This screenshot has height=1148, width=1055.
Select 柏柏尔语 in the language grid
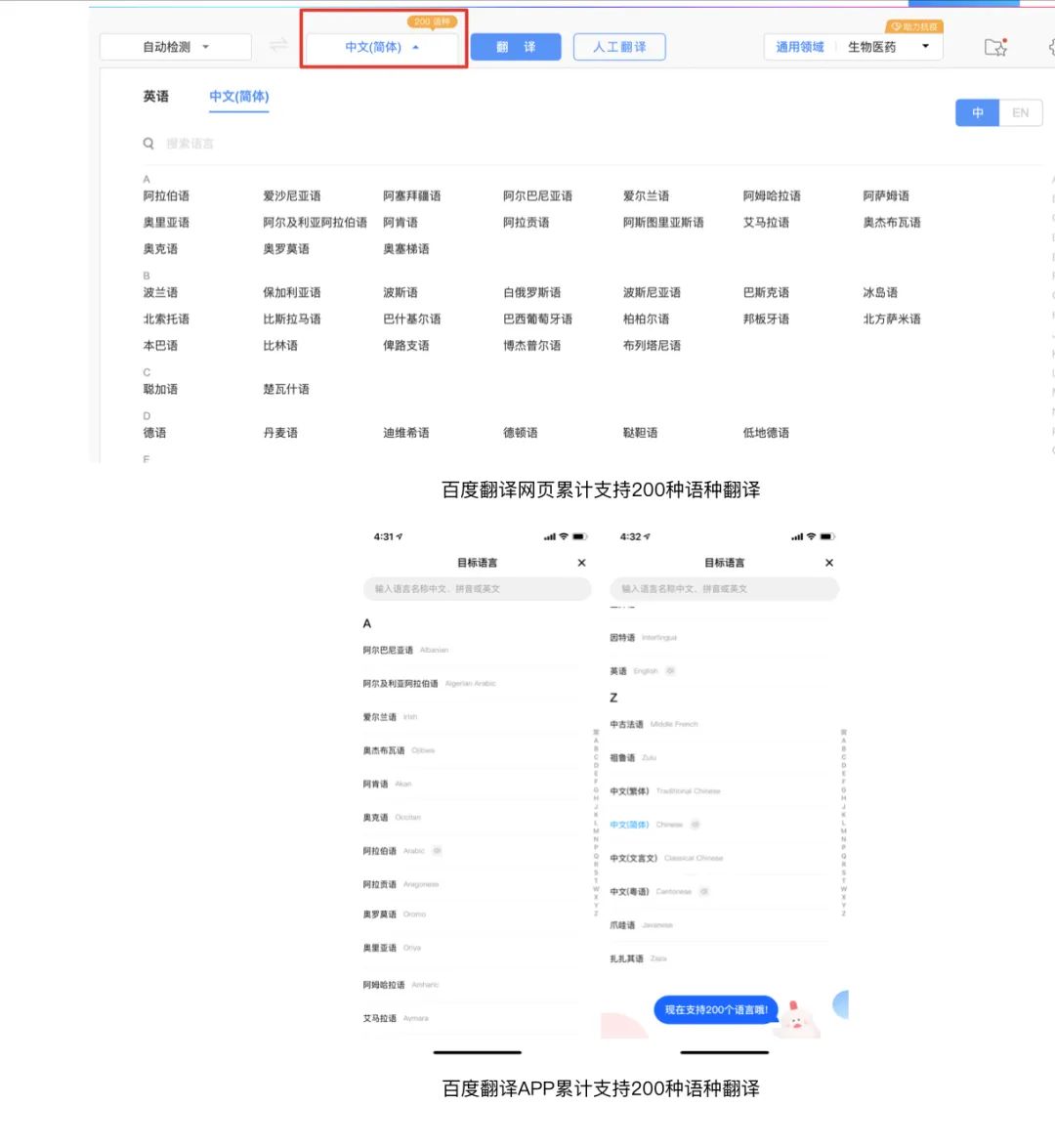pyautogui.click(x=646, y=319)
